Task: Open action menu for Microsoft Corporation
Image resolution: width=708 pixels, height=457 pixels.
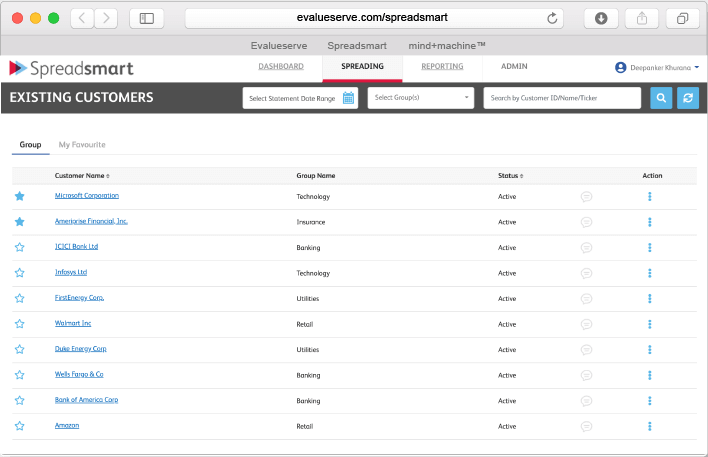Action: click(x=650, y=196)
